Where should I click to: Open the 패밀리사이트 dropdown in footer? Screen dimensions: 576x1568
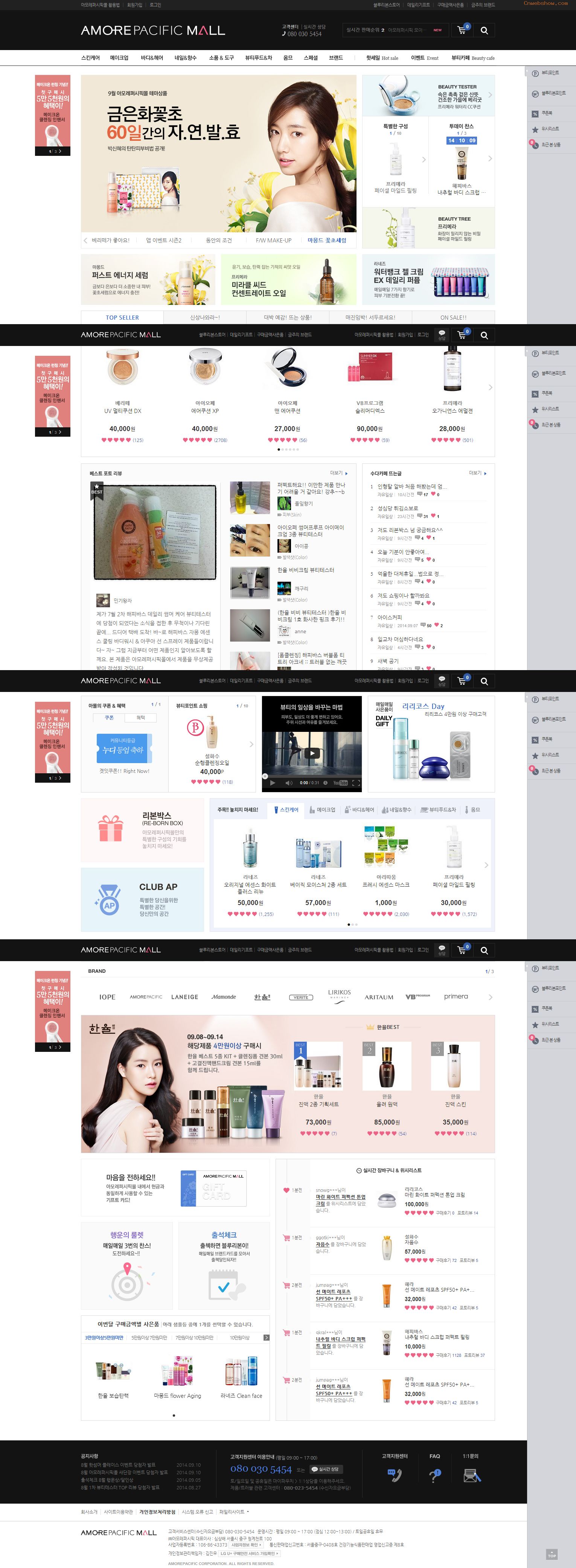234,1512
